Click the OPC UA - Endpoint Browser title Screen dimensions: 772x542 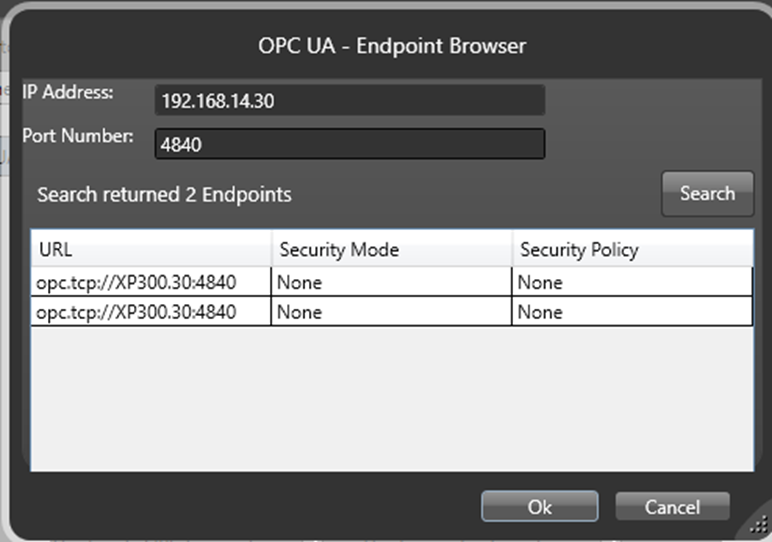tap(390, 46)
